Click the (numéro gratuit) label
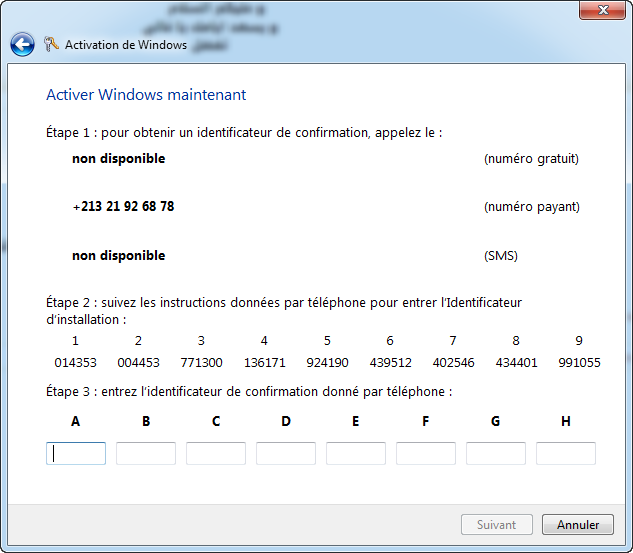The height and width of the screenshot is (553, 633). (531, 159)
